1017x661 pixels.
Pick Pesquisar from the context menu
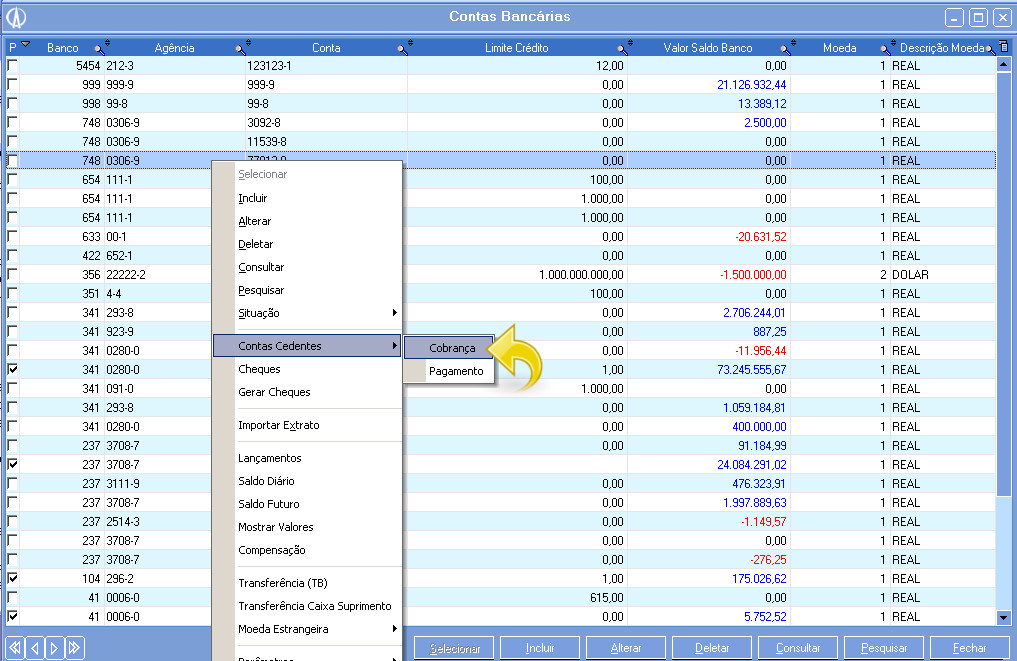point(307,290)
